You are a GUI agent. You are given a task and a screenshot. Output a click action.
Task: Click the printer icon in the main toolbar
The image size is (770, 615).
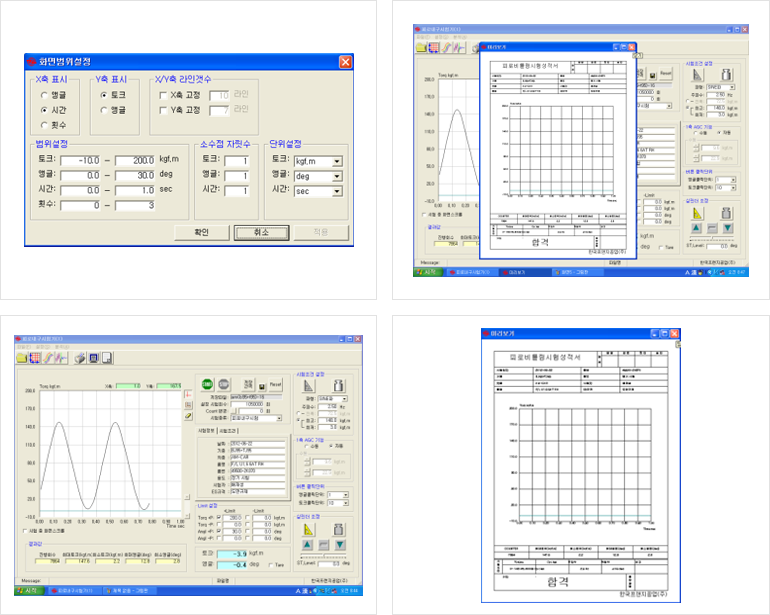[80, 357]
